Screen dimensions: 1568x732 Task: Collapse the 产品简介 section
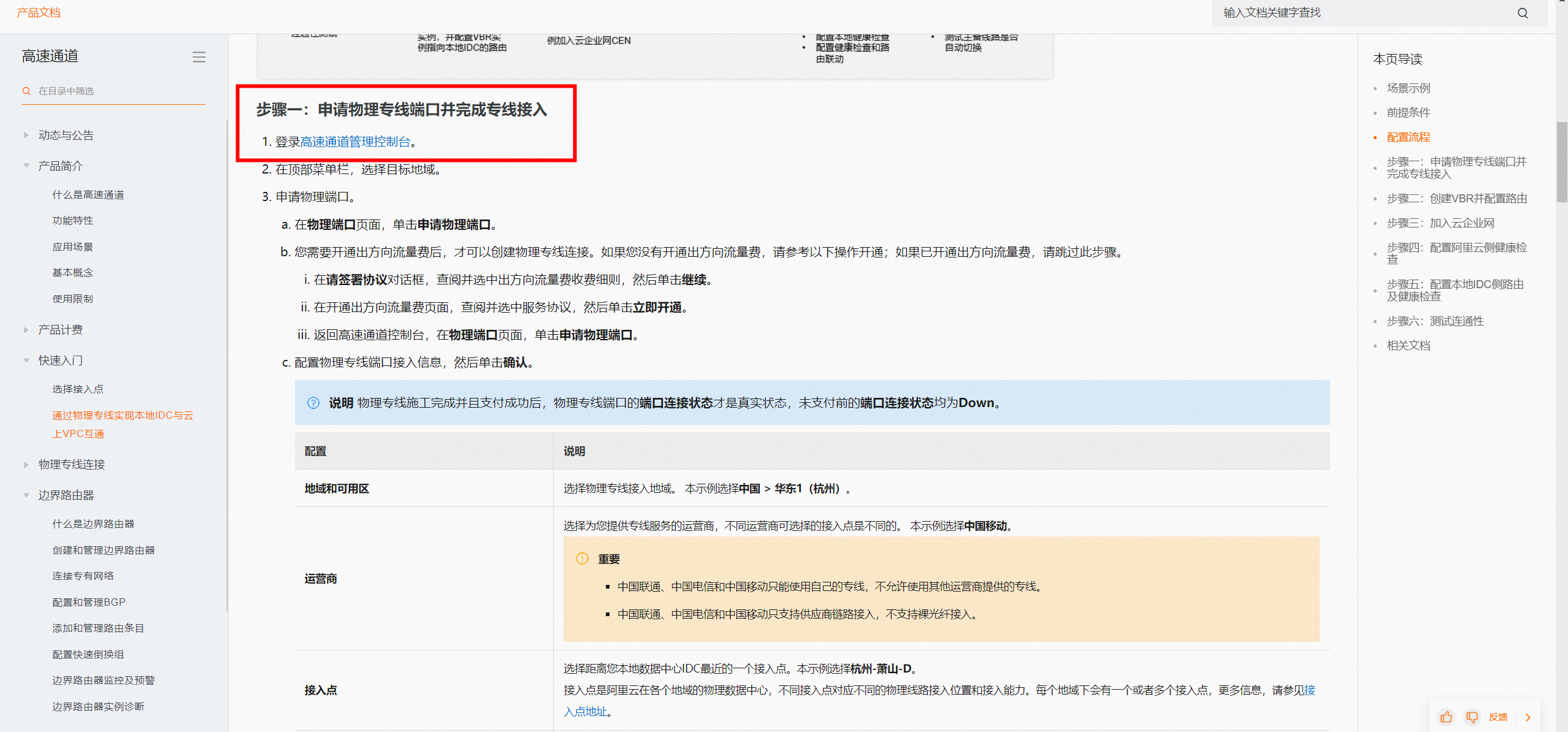[26, 166]
